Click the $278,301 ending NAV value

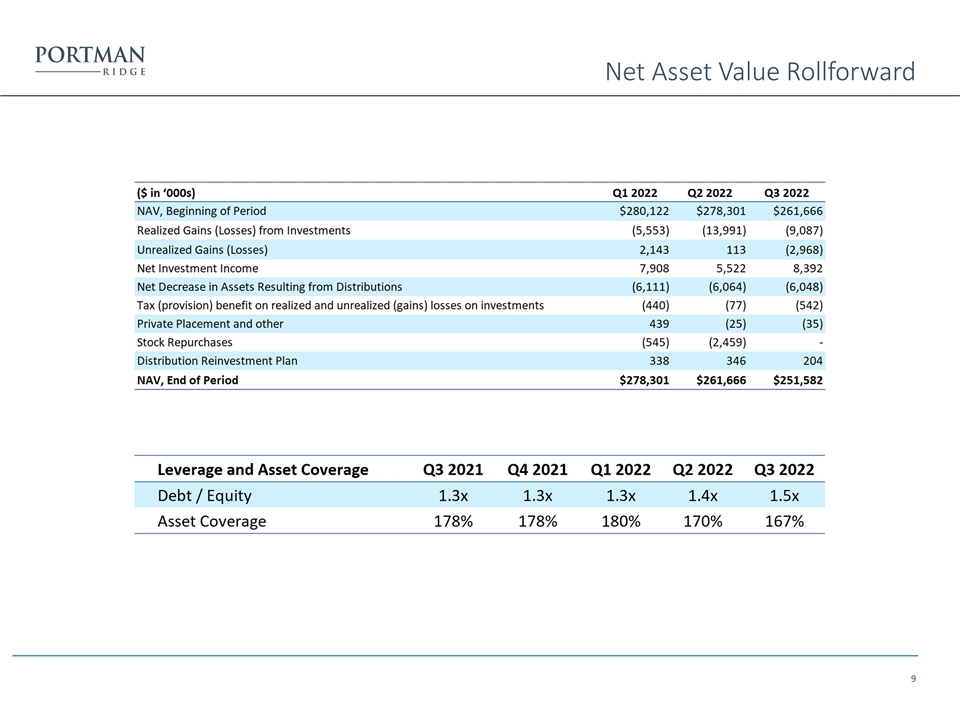tap(644, 380)
